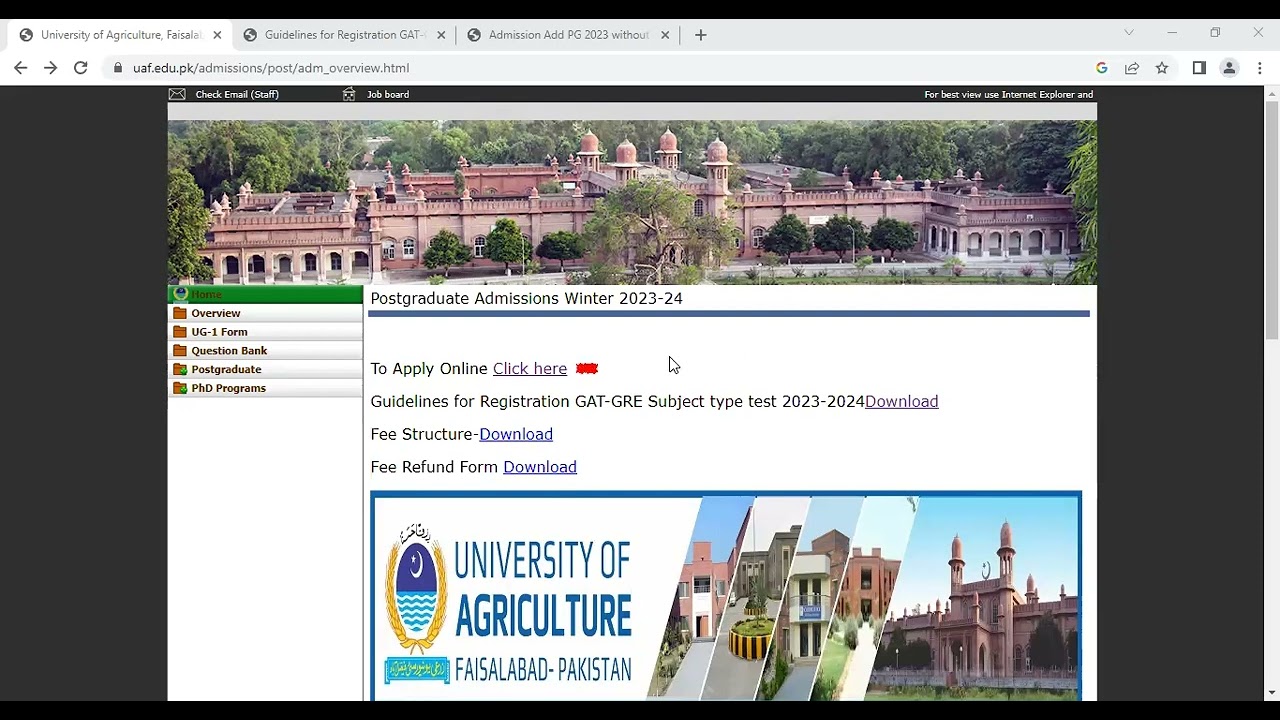Viewport: 1280px width, 720px height.
Task: Switch to Admission Add PG 2023 tab
Action: point(568,35)
